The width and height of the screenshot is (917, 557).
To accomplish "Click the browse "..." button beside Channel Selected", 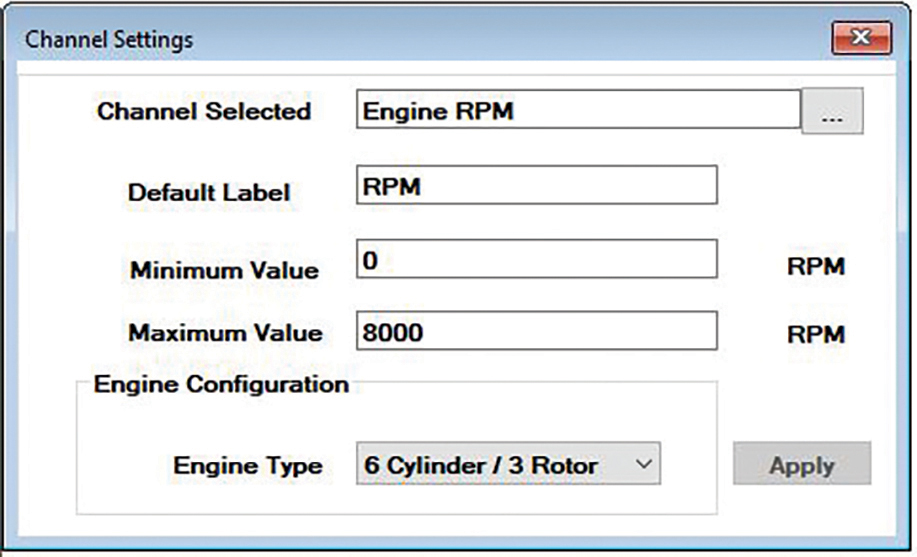I will 832,113.
